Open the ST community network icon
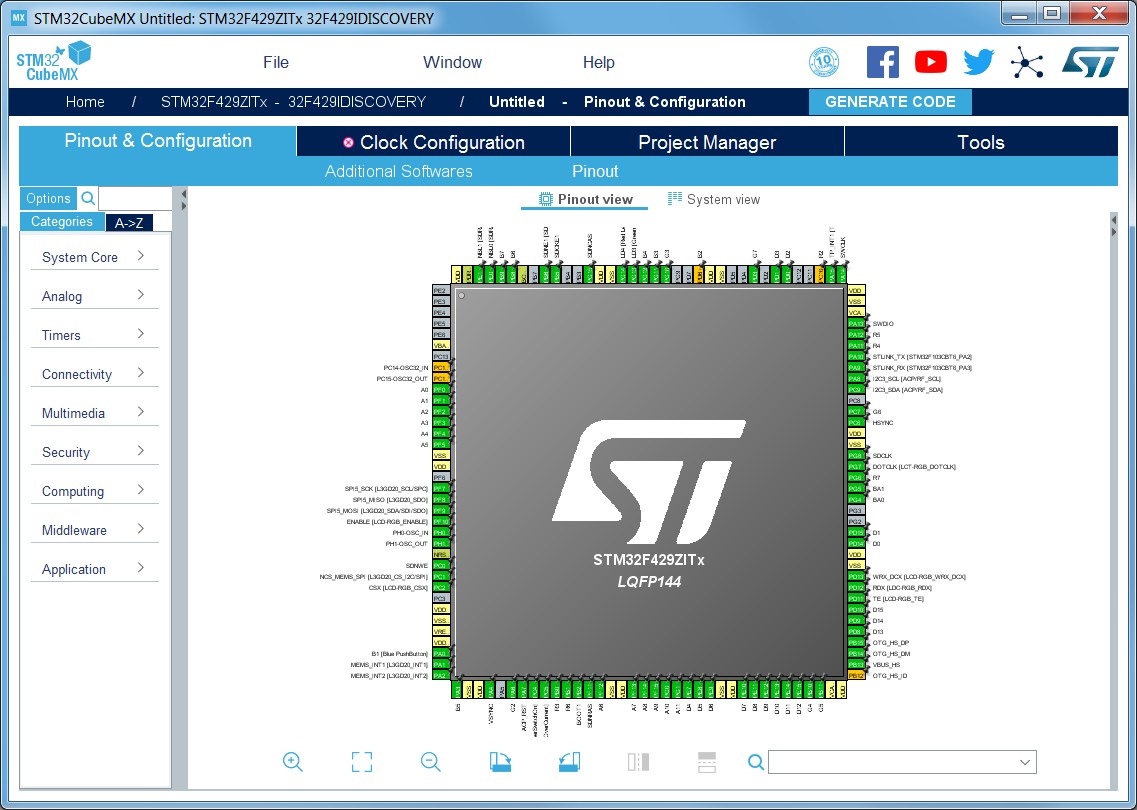 1027,62
